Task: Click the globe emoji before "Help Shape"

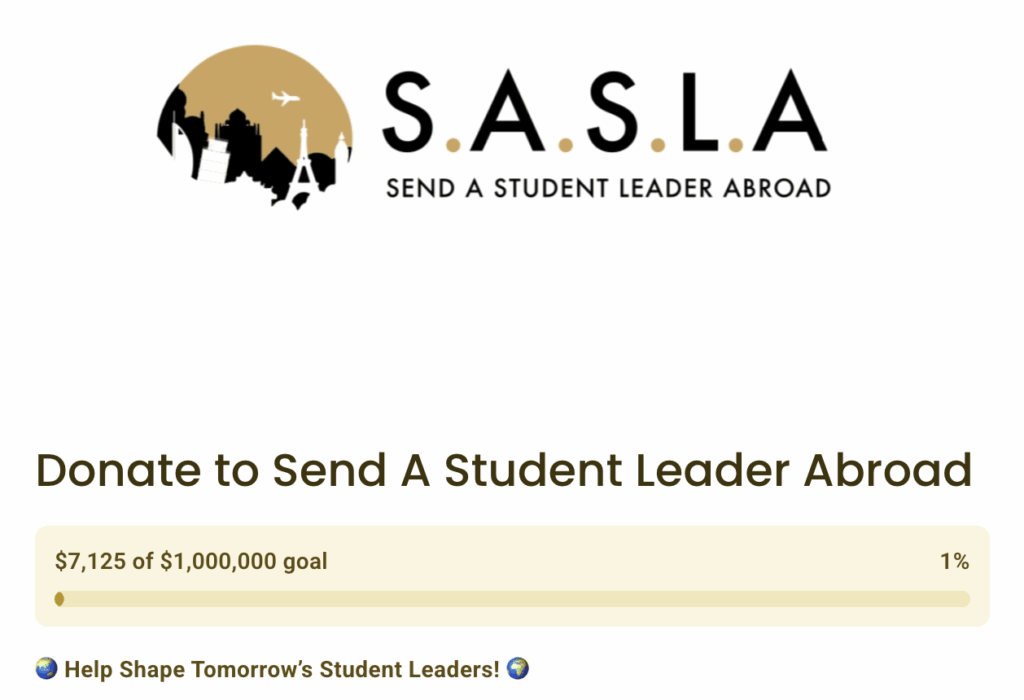Action: pyautogui.click(x=46, y=668)
